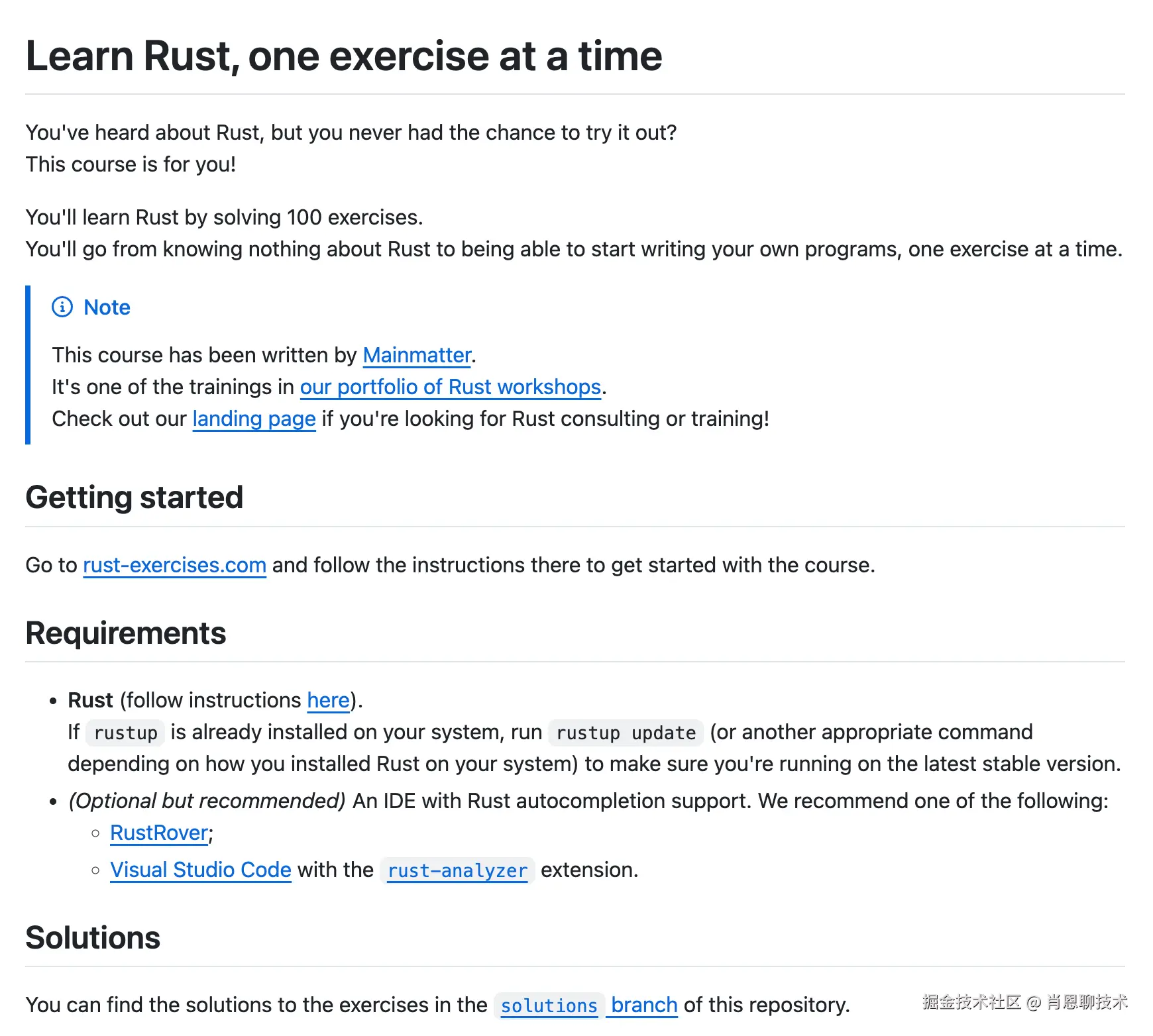Open the Visual Studio Code link
Screen dimensions: 1153x1036
[200, 870]
